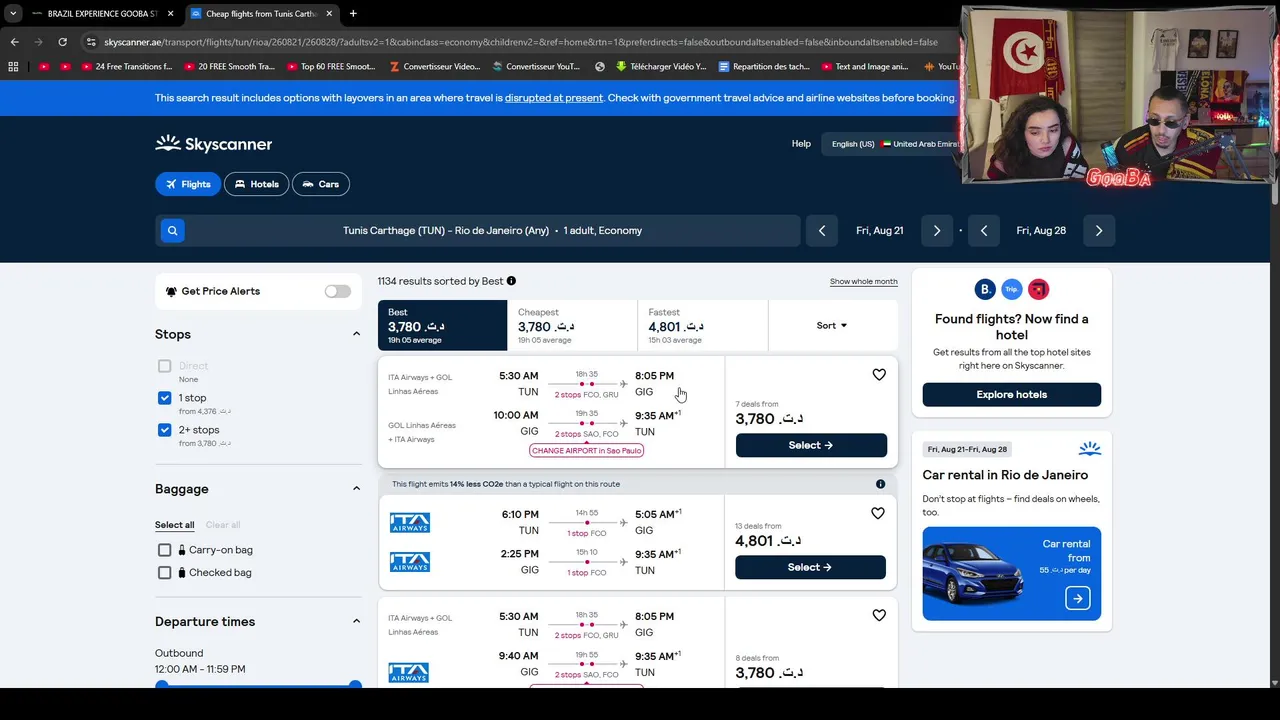The image size is (1280, 720).
Task: Go to previous return date before Fri, Aug 28
Action: click(984, 230)
